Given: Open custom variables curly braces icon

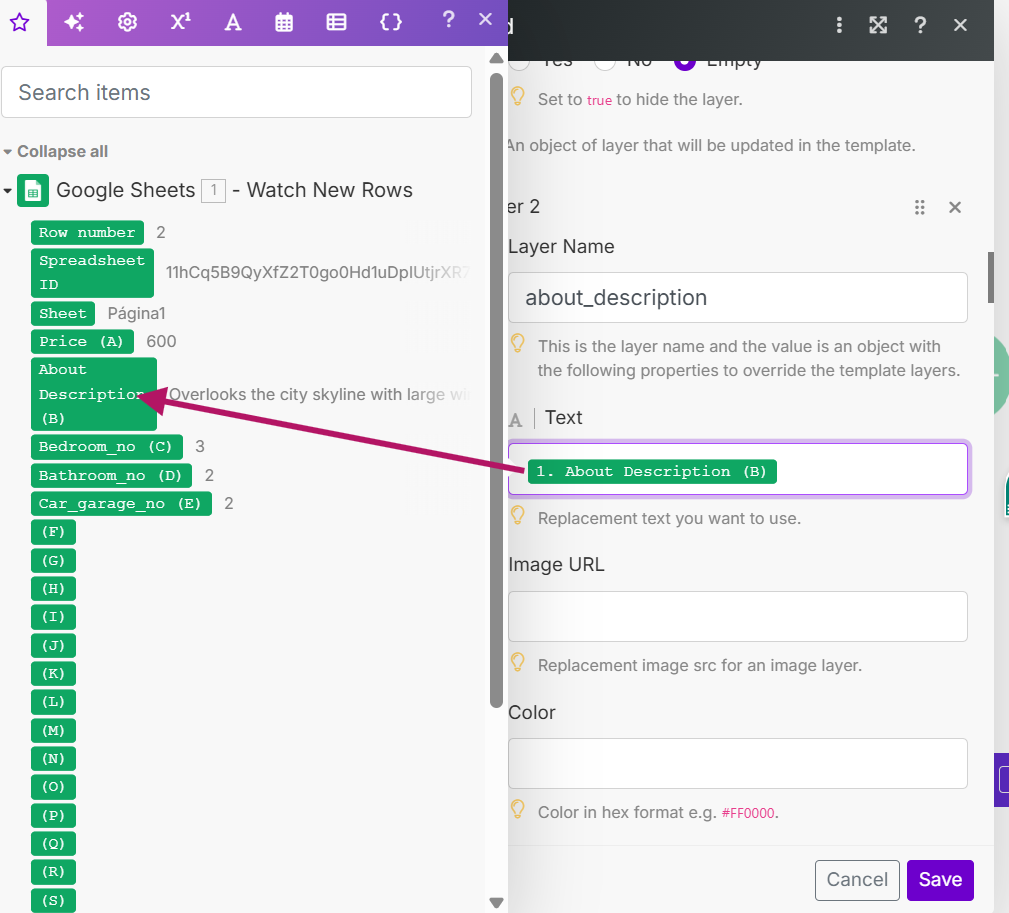Looking at the screenshot, I should (x=391, y=23).
